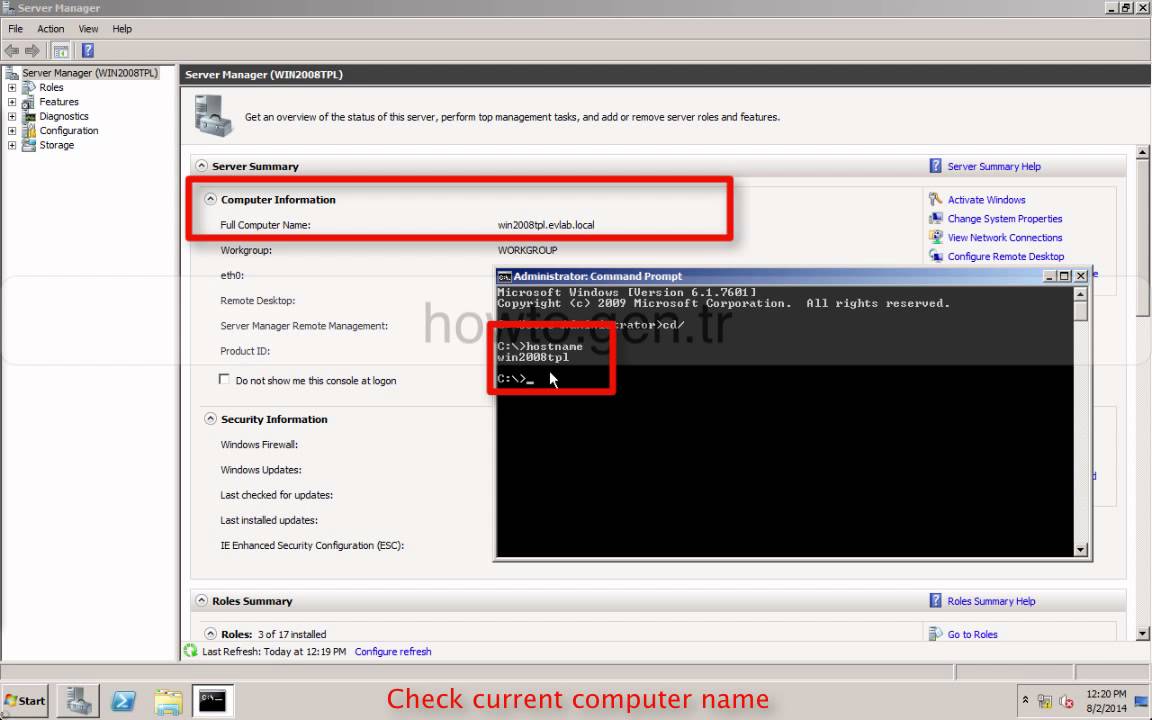Select the Features node icon in tree

tap(29, 102)
